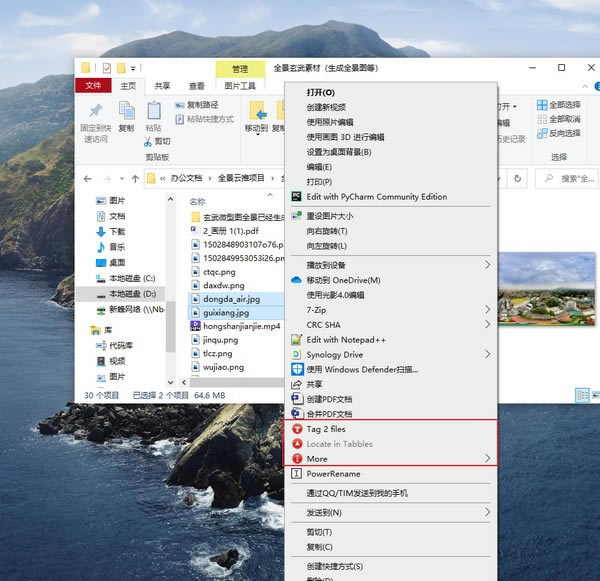Click the Notepad++ icon in context menu
Screen dimensions: 600x581
(x=296, y=339)
